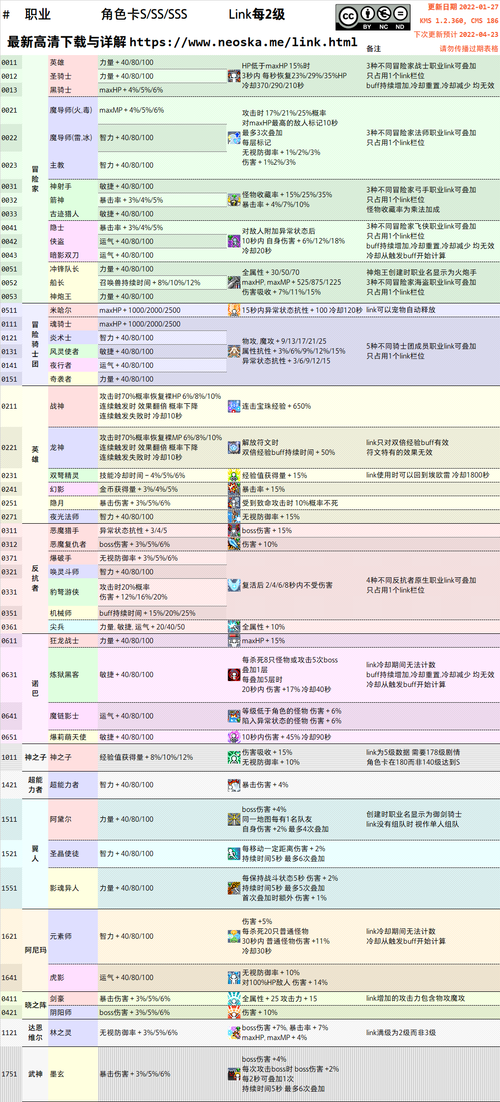Click the 阿黛尔 icon beside '同一地图每有1名队友'

(x=233, y=819)
